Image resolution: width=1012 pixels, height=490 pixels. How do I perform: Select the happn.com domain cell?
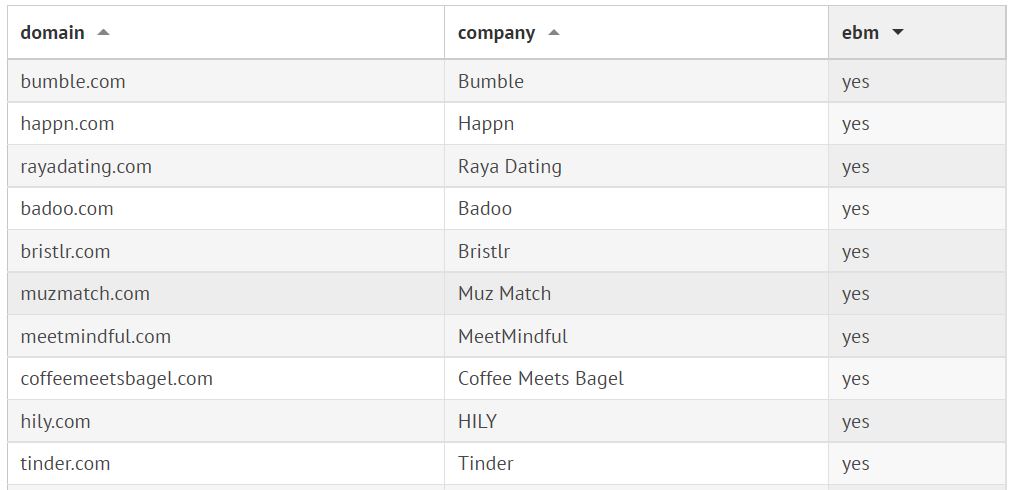click(67, 124)
